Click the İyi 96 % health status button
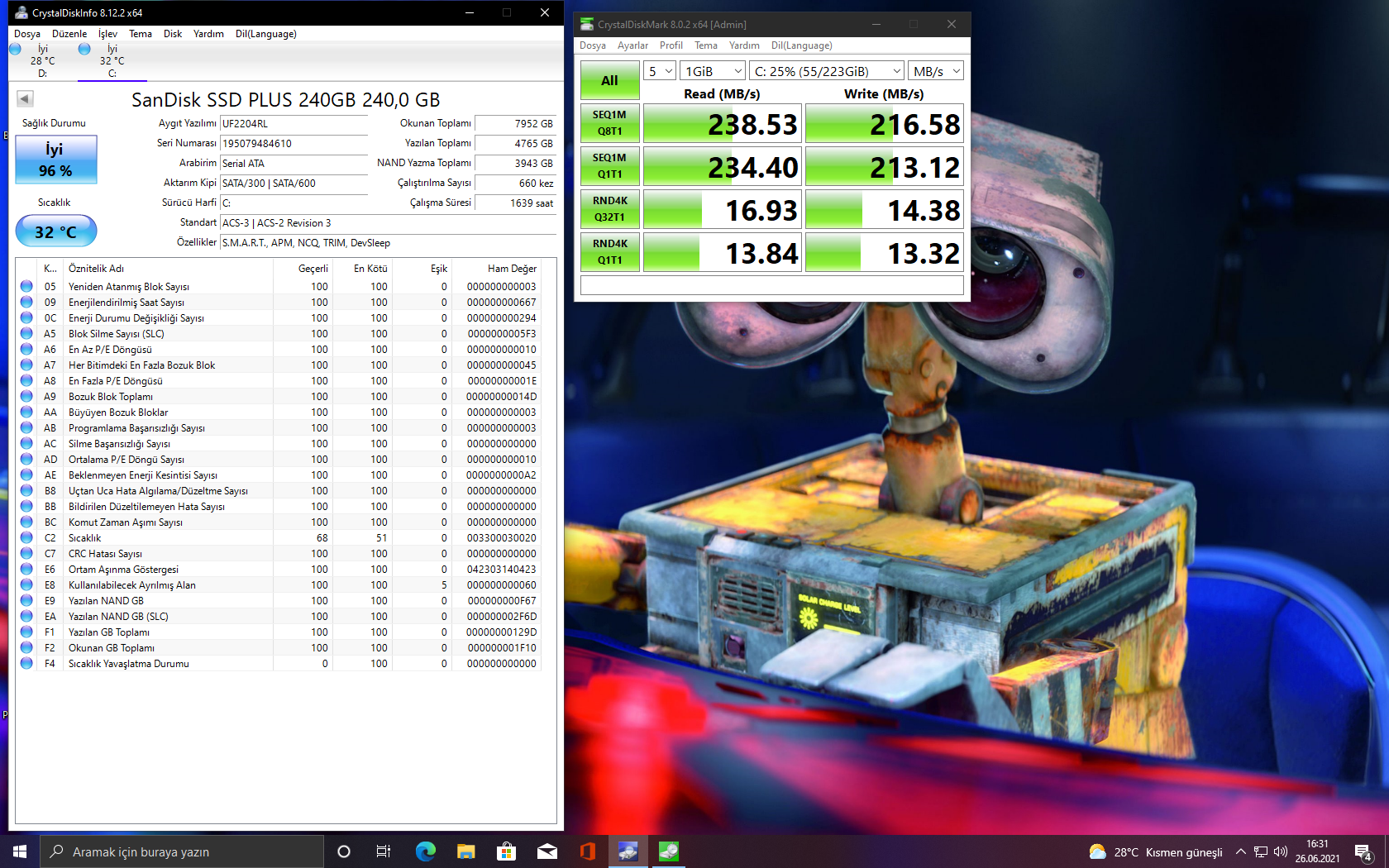 pos(56,160)
